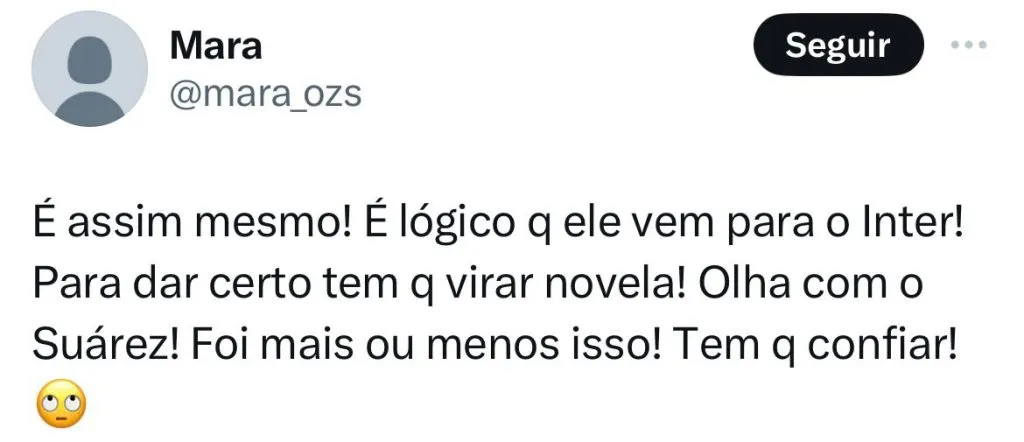Click the phrase "Tem q confiar!"
Screen dimensions: 1024x442
pyautogui.click(x=817, y=346)
